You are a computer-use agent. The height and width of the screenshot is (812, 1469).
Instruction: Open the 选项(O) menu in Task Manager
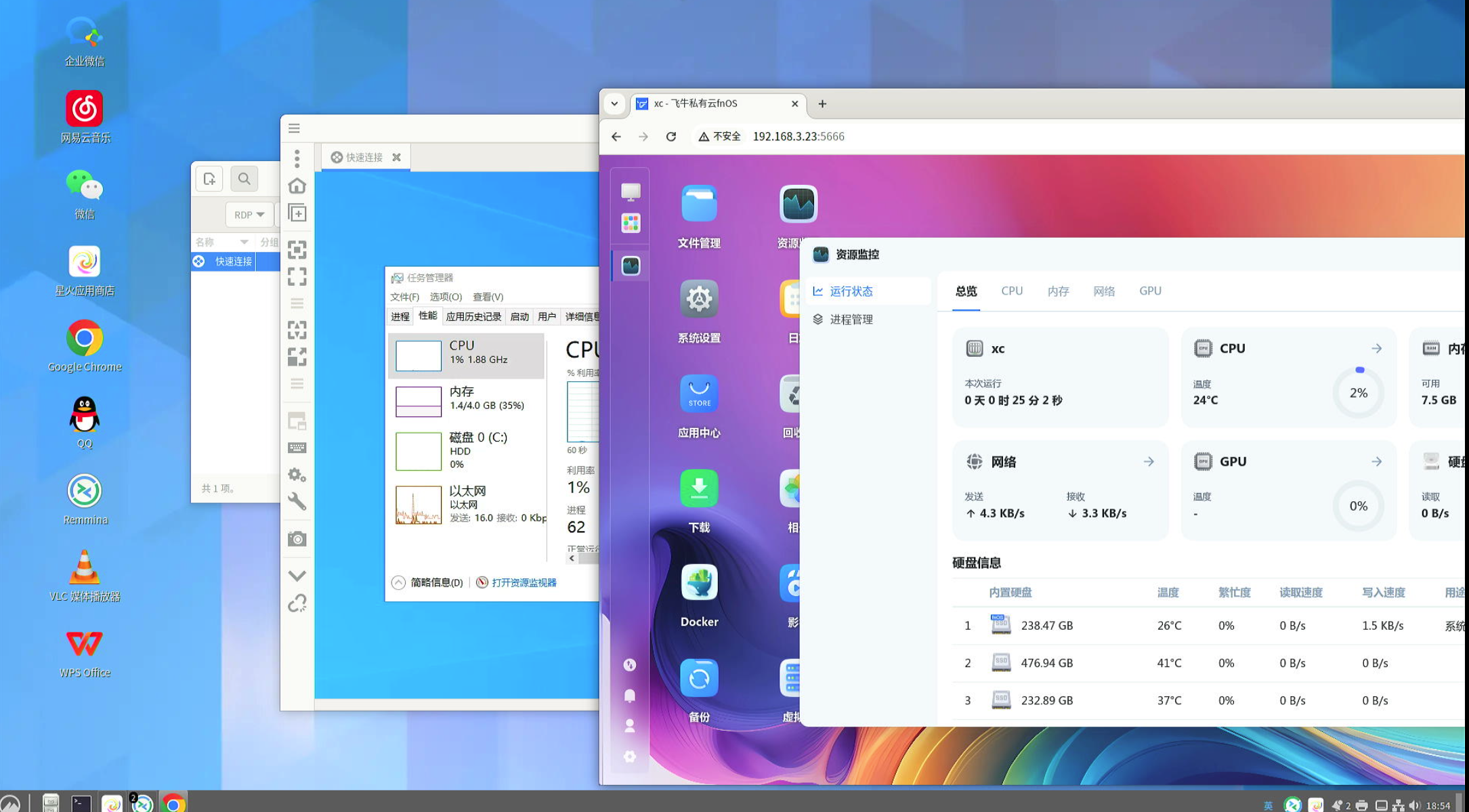click(446, 297)
